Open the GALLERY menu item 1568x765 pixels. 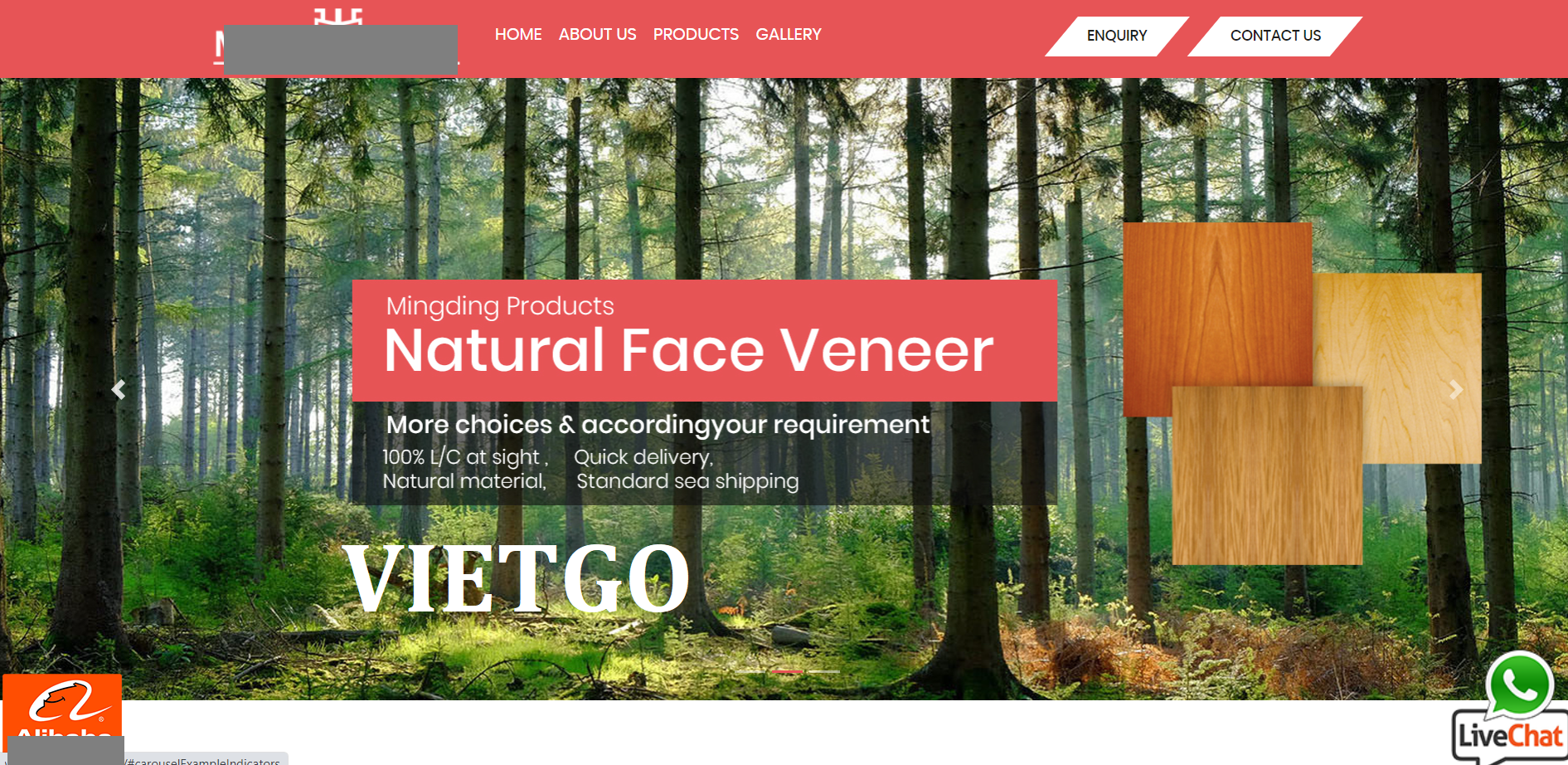pyautogui.click(x=789, y=35)
